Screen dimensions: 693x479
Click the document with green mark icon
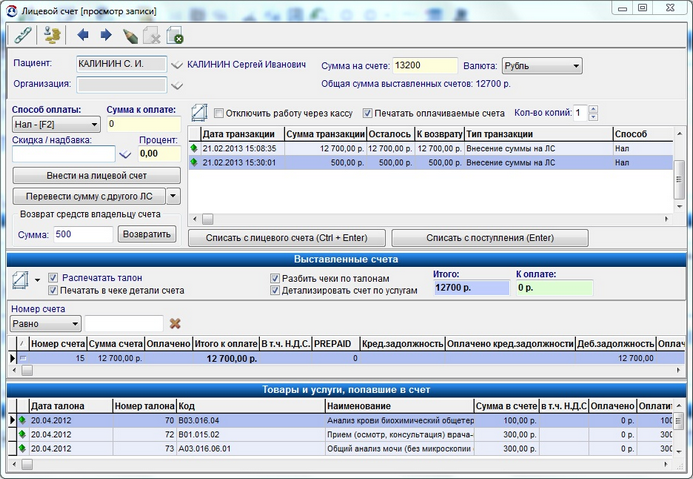point(175,36)
